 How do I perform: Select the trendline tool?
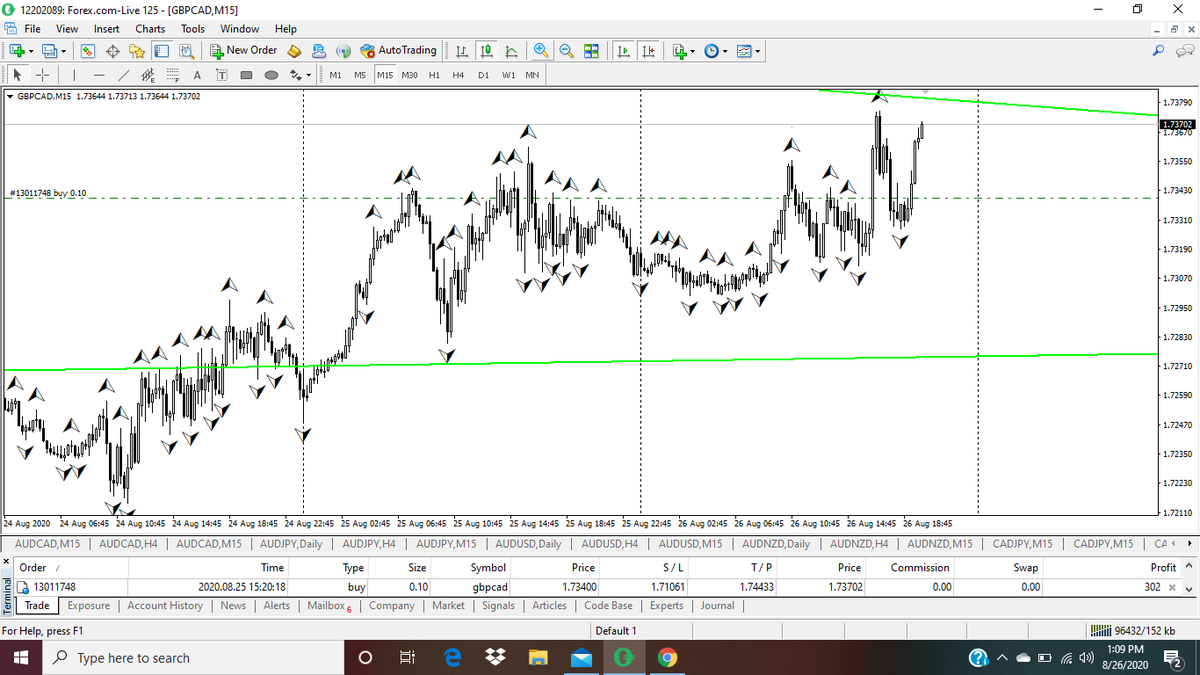pos(123,75)
